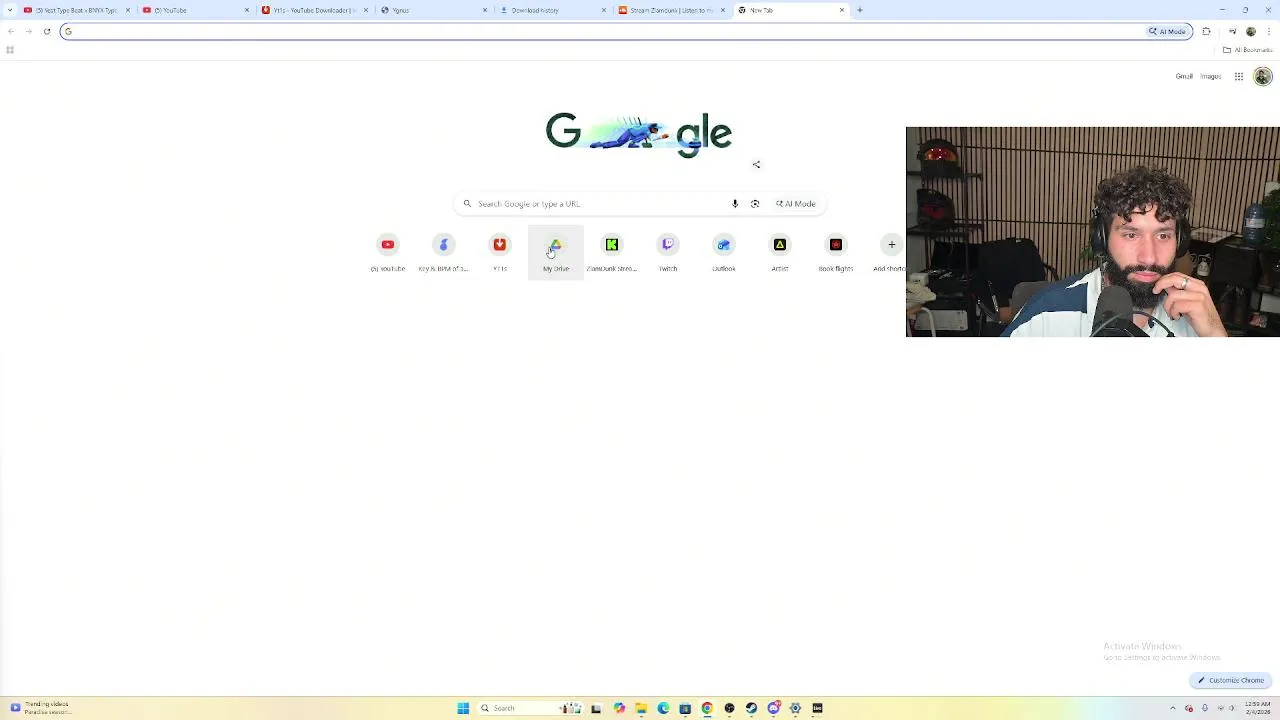Reload the current page
The width and height of the screenshot is (1280, 720).
46,31
